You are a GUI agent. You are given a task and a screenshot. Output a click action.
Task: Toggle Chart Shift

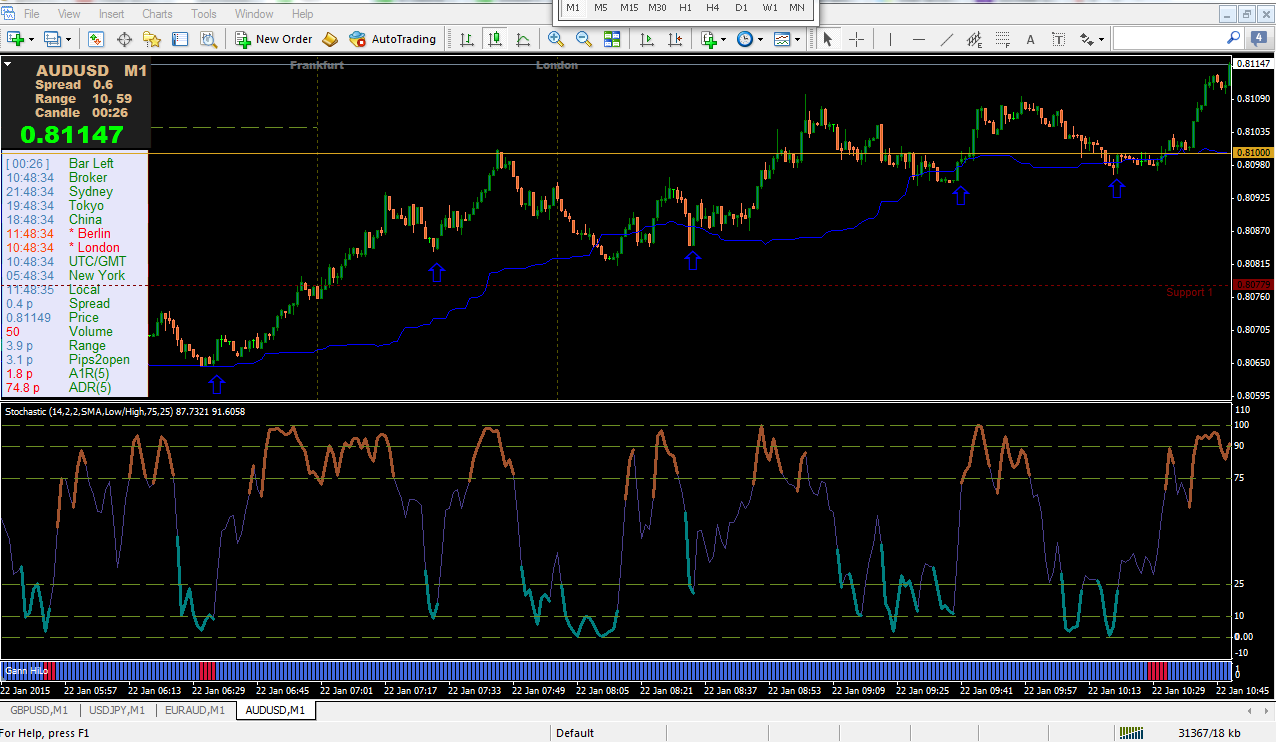[675, 39]
